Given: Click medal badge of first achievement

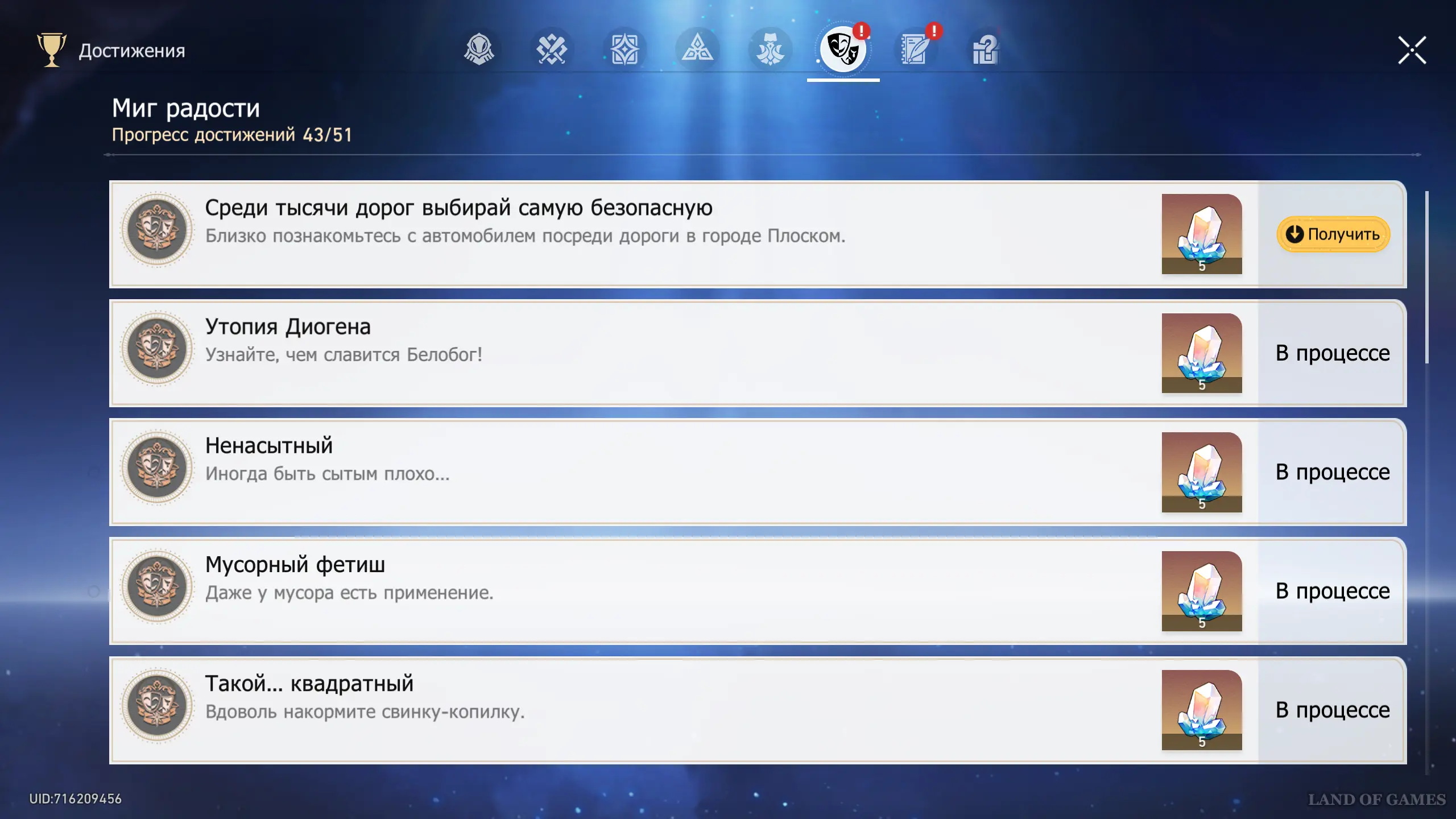Looking at the screenshot, I should (x=157, y=230).
